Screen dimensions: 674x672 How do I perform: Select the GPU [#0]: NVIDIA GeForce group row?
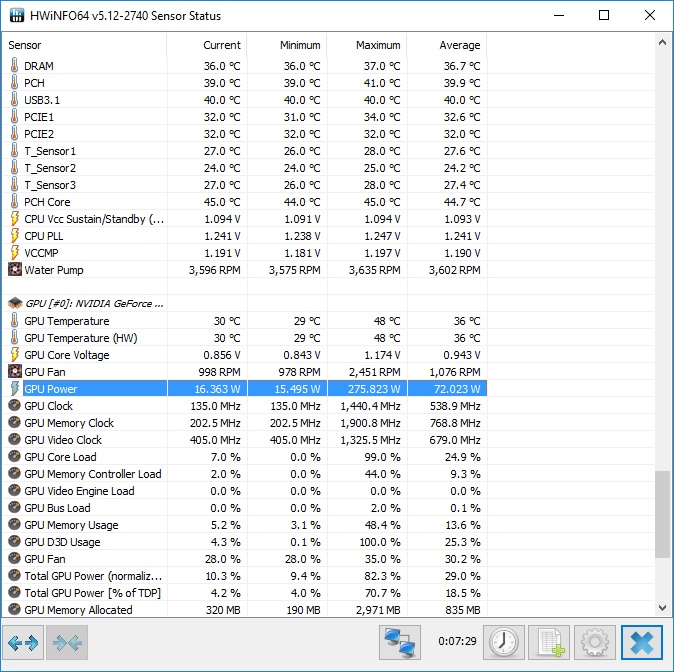(245, 303)
